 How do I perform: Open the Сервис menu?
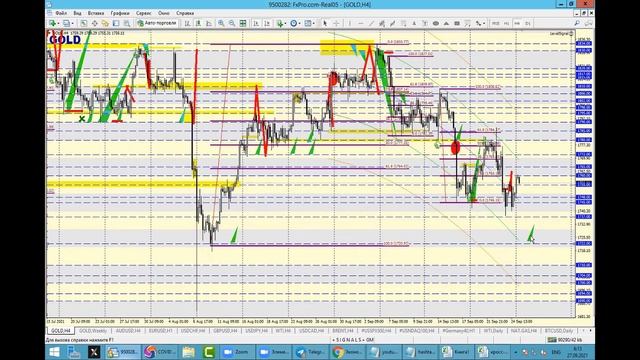(x=143, y=13)
